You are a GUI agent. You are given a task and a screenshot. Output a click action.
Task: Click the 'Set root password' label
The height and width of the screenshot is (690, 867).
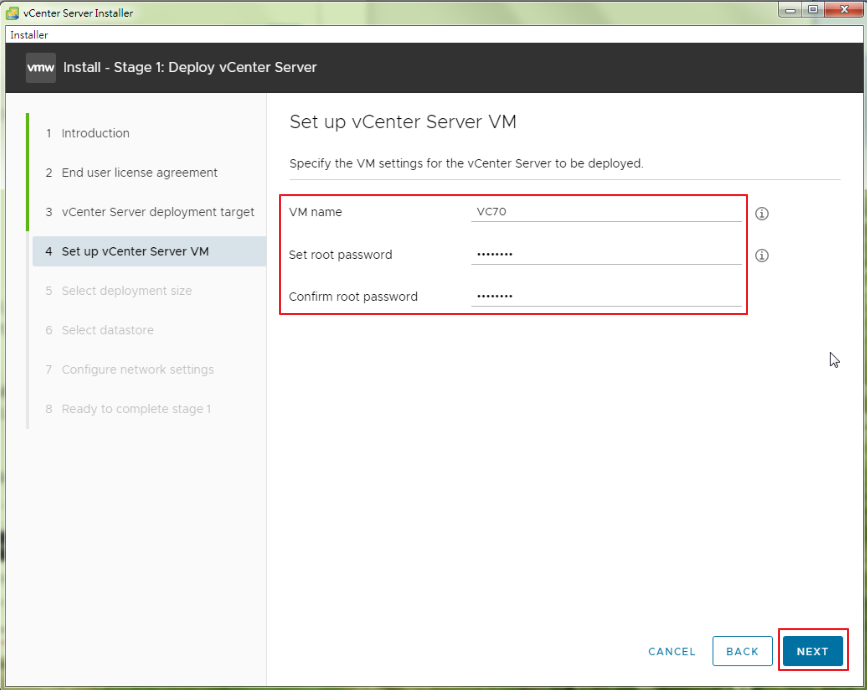pos(340,255)
